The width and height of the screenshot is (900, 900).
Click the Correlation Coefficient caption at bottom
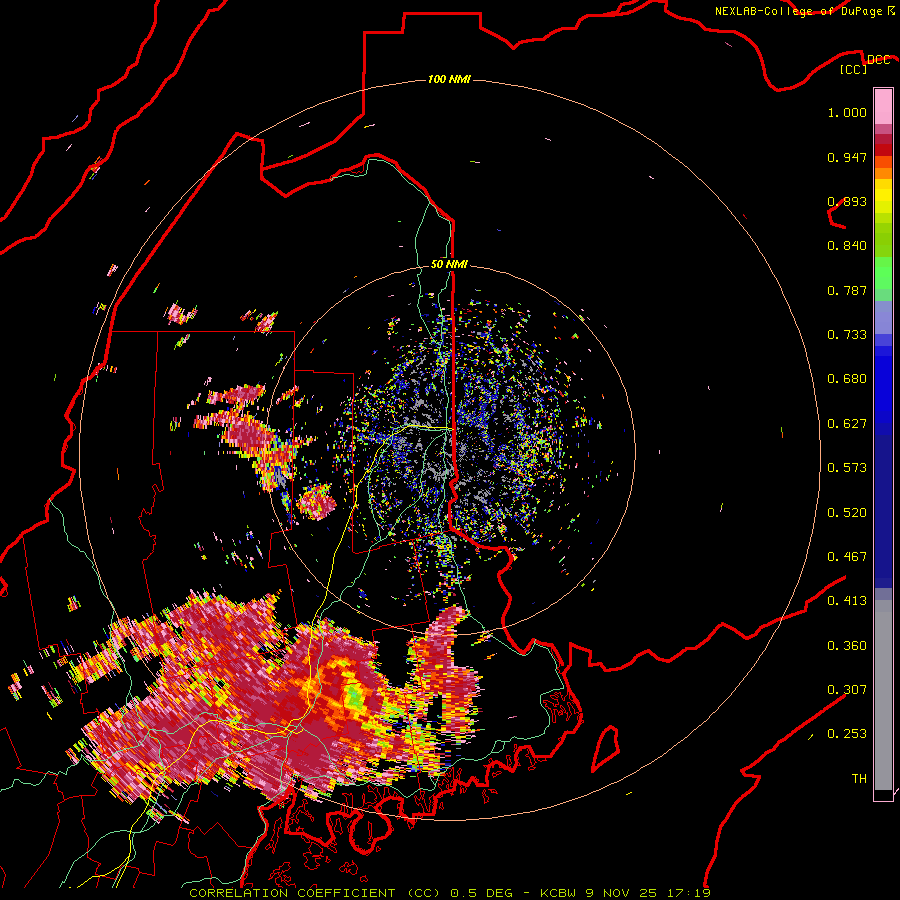pos(450,893)
